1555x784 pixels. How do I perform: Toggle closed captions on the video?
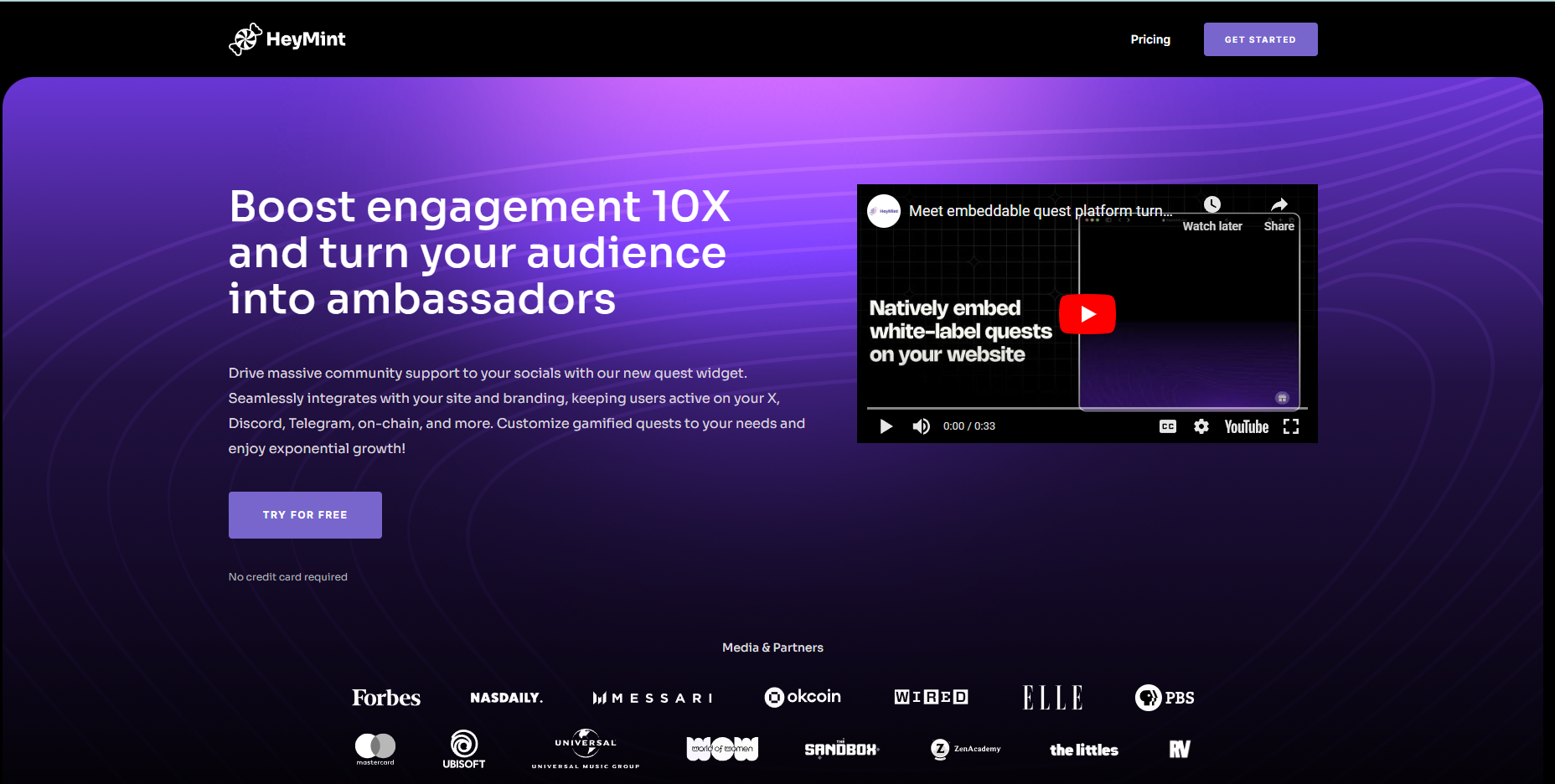pos(1167,426)
